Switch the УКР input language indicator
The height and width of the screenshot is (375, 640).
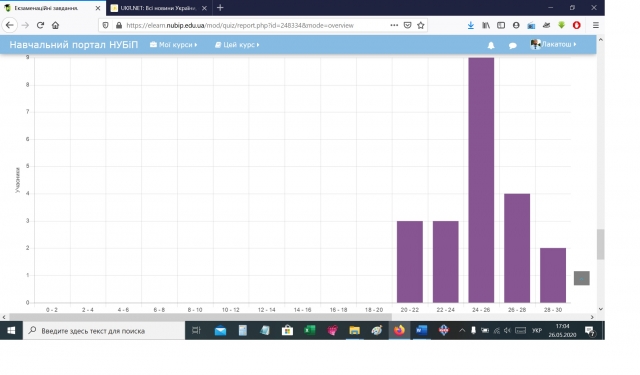click(x=537, y=331)
